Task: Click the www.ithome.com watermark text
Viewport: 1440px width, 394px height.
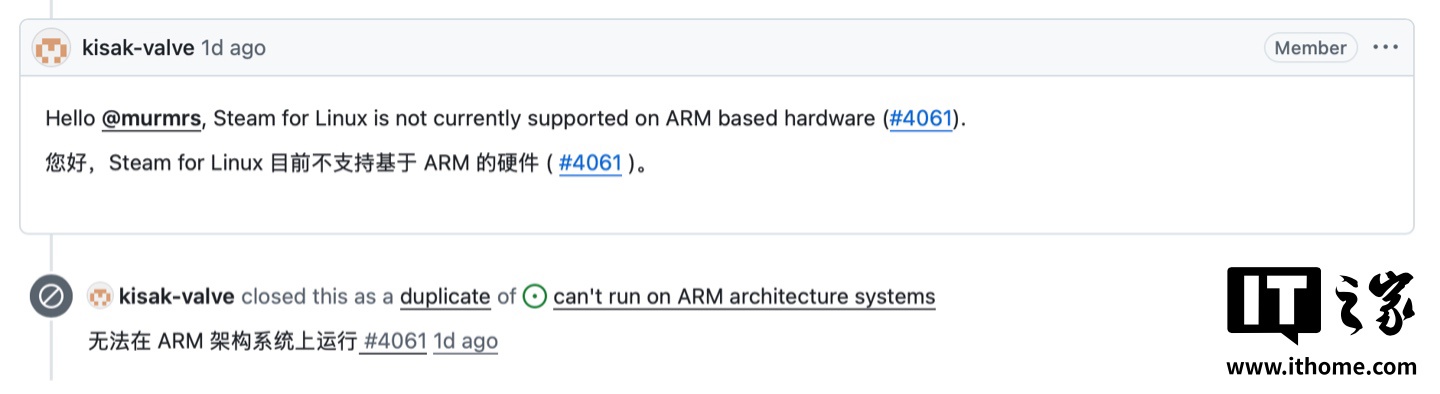Action: (x=1321, y=367)
